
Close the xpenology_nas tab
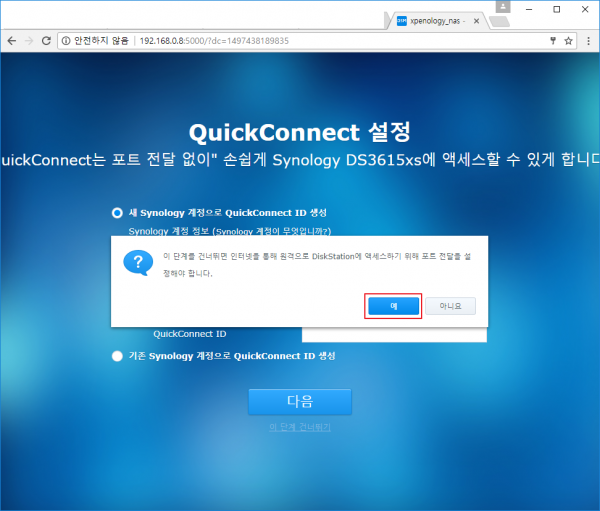[x=477, y=19]
